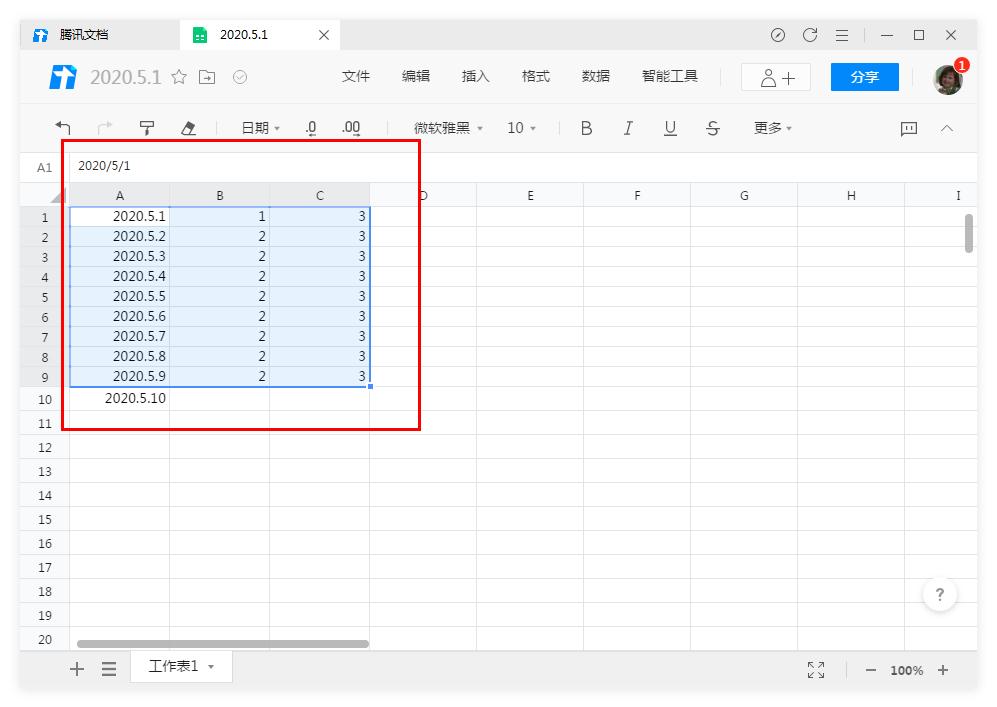Open the 日期 number format dropdown

(259, 128)
